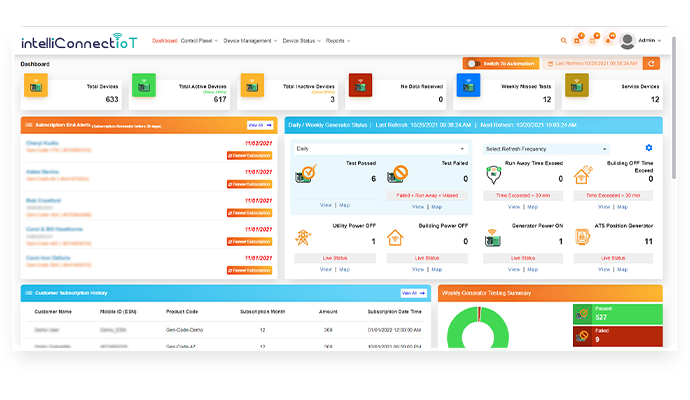Expand the Device Management menu
Image resolution: width=690 pixels, height=400 pixels.
tap(250, 40)
